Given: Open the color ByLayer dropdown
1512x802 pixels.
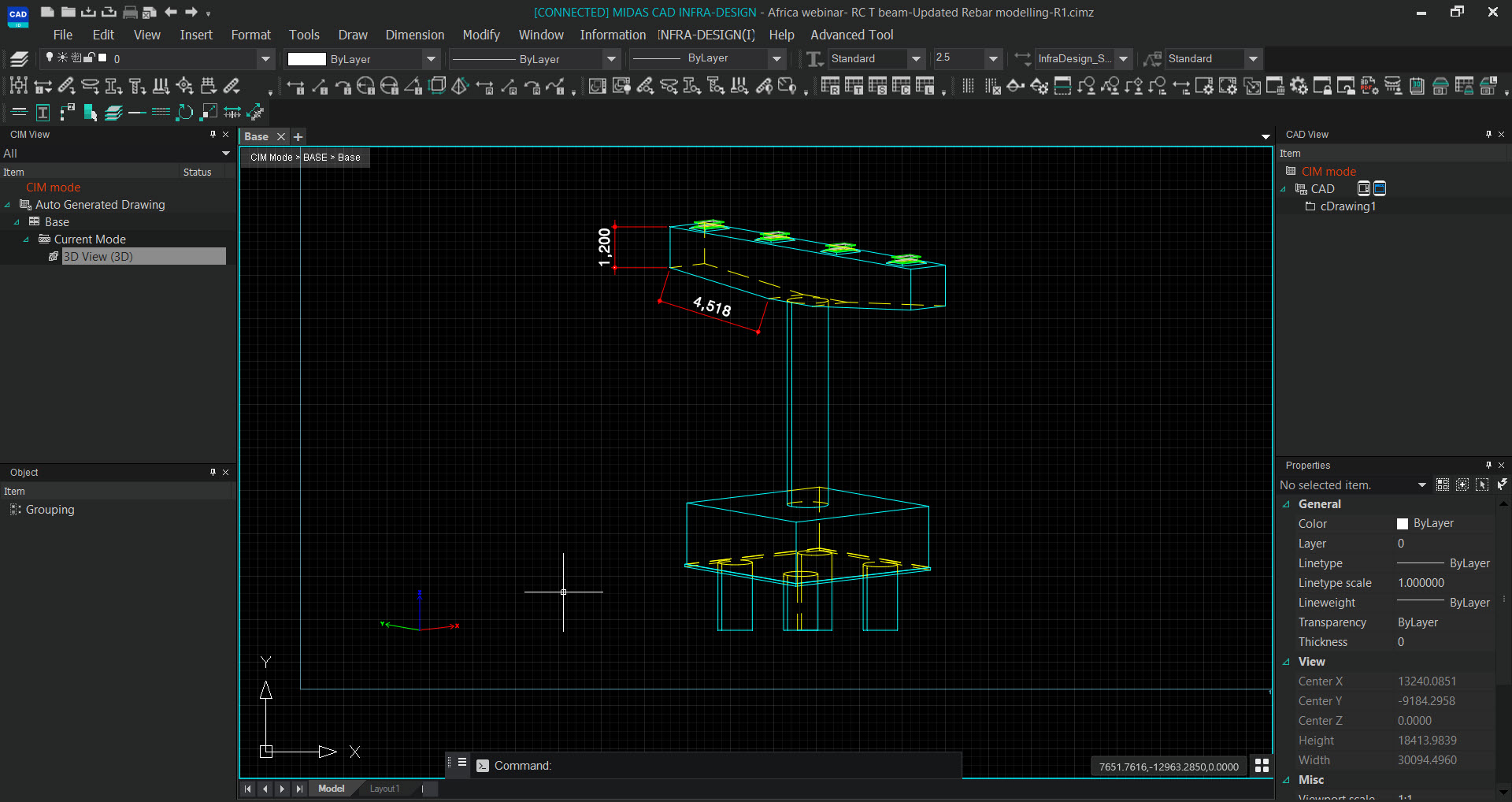Looking at the screenshot, I should tap(431, 59).
